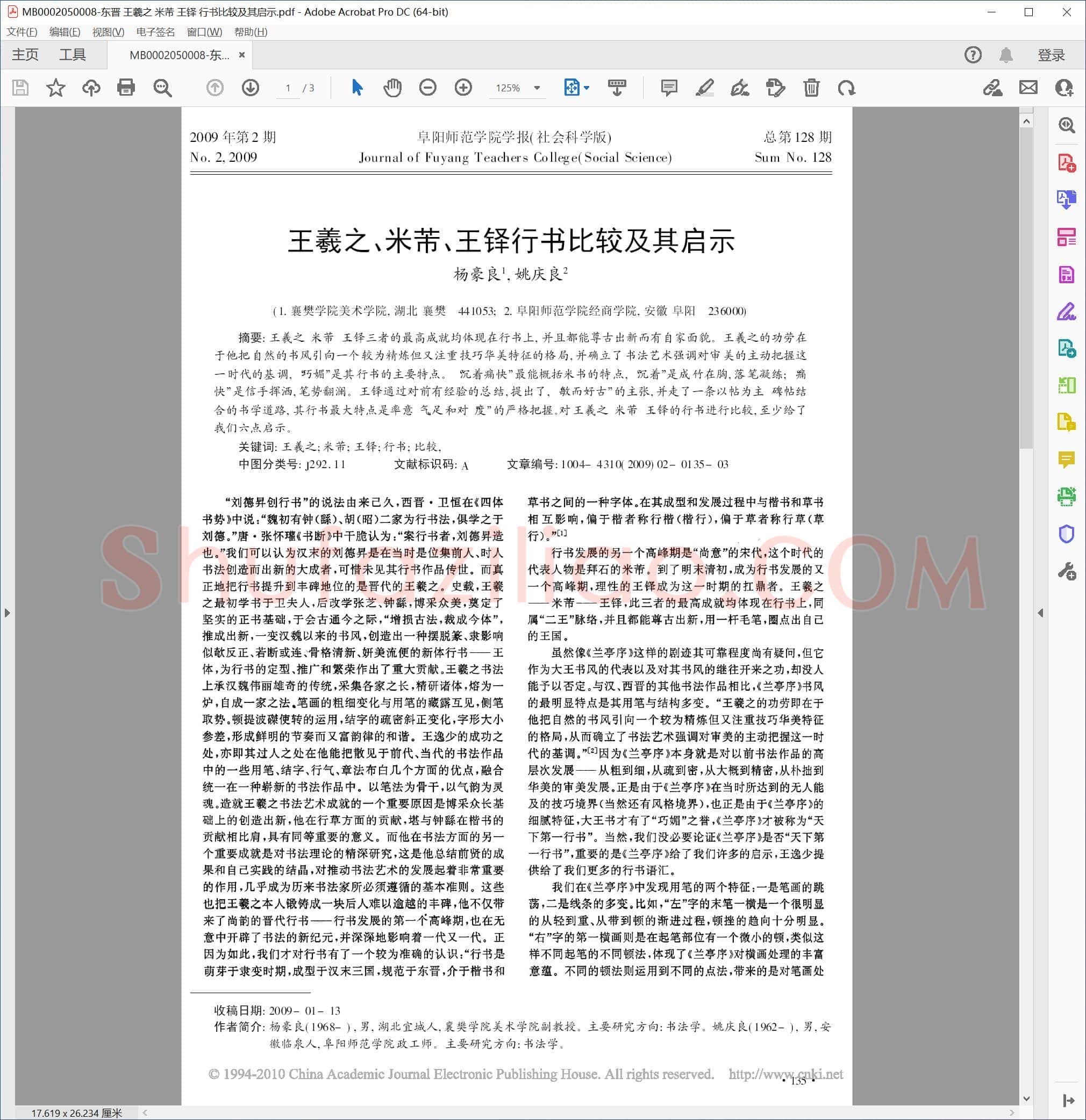
Task: Click the scroll down arrow
Action: [1026, 1099]
